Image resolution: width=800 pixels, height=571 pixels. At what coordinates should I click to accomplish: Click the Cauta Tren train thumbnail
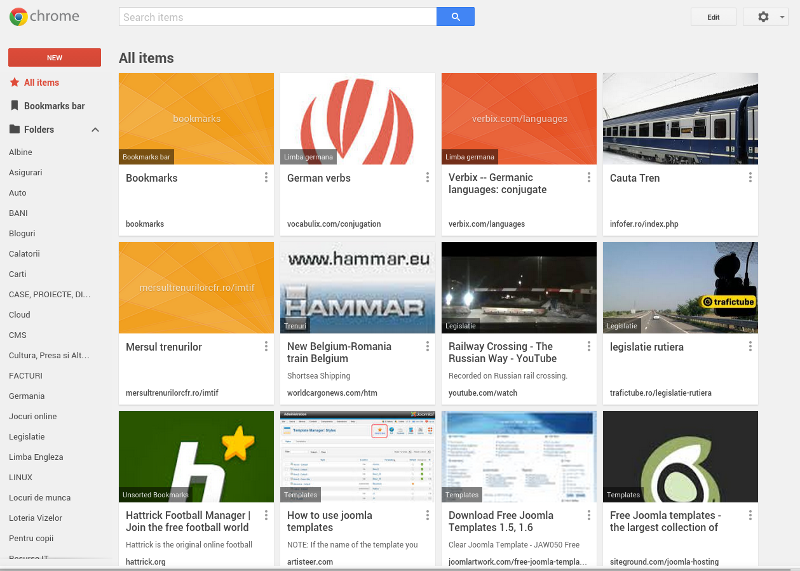pyautogui.click(x=680, y=118)
